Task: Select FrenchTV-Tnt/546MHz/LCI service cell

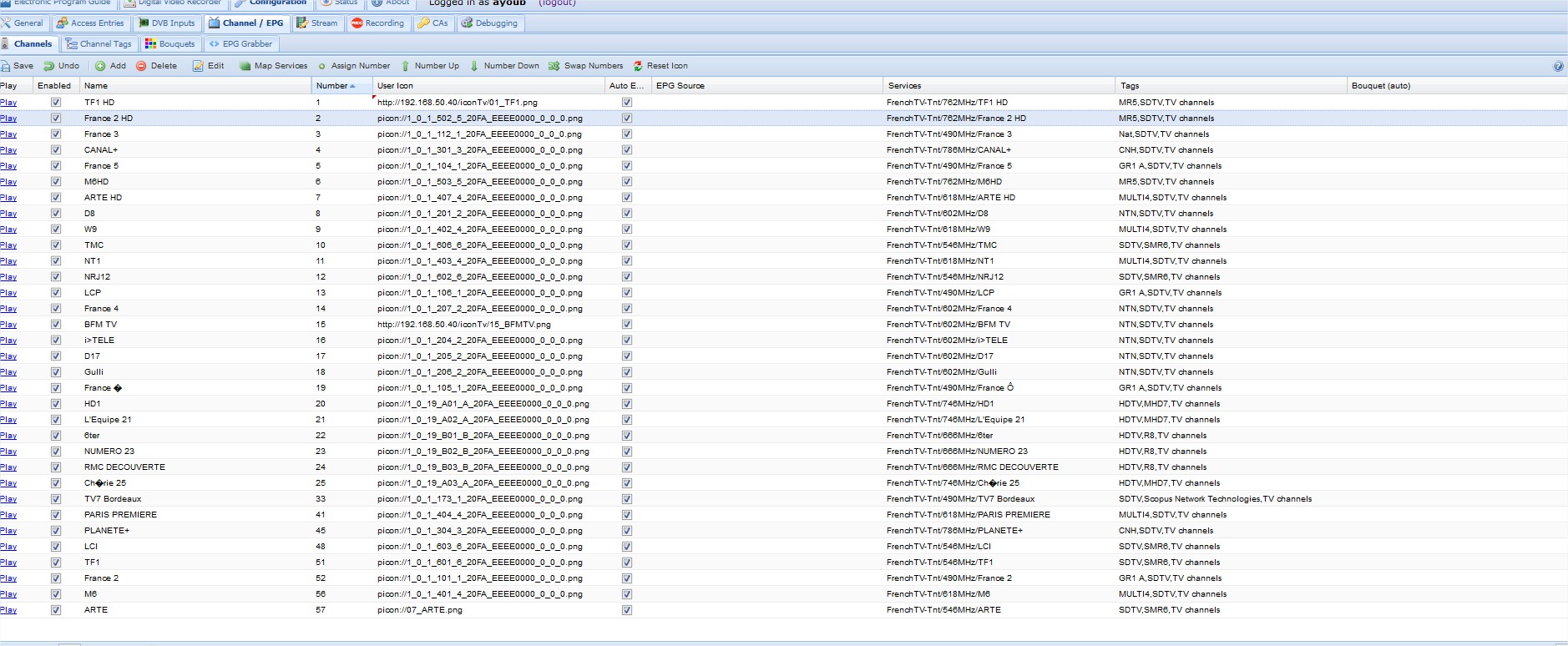Action: coord(999,547)
